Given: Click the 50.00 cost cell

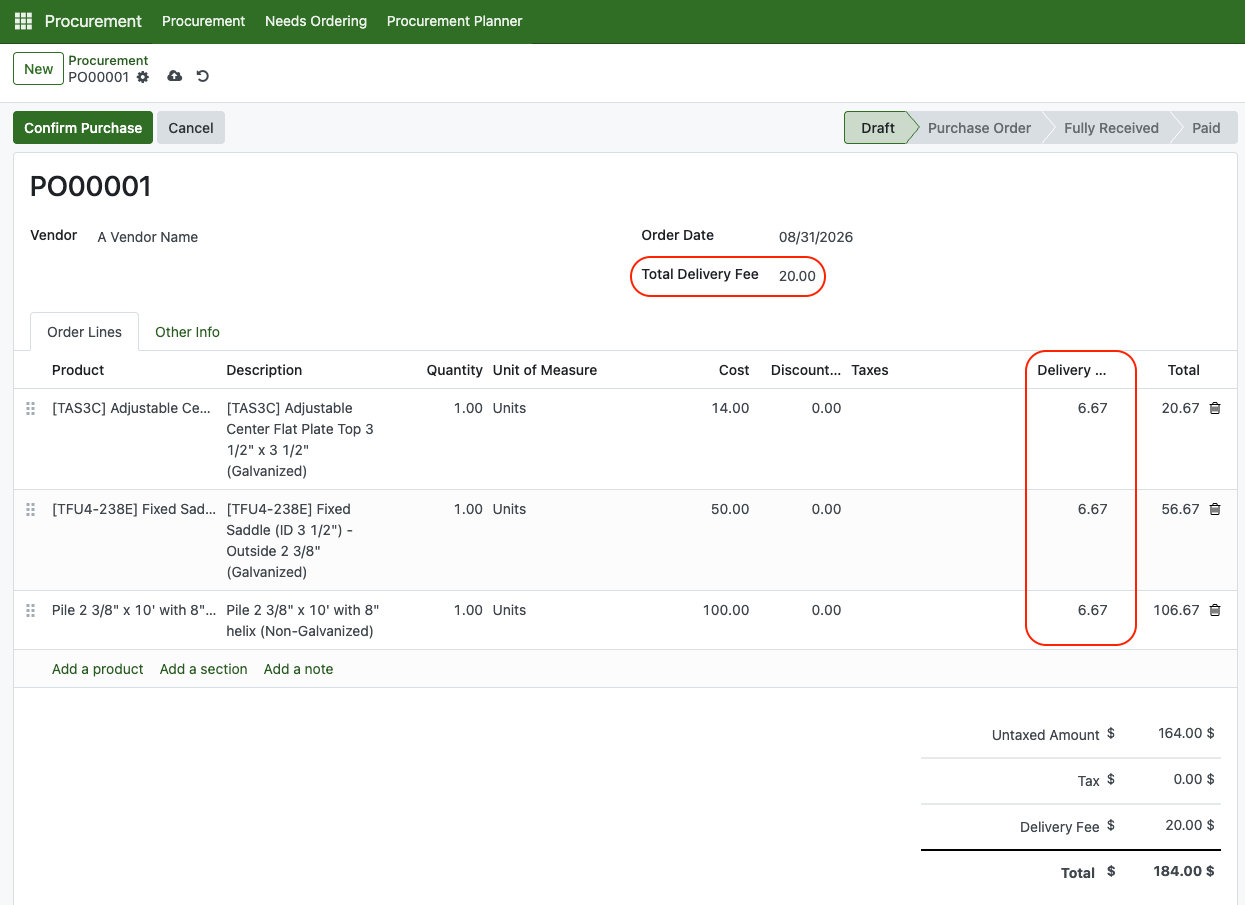Looking at the screenshot, I should pos(730,509).
